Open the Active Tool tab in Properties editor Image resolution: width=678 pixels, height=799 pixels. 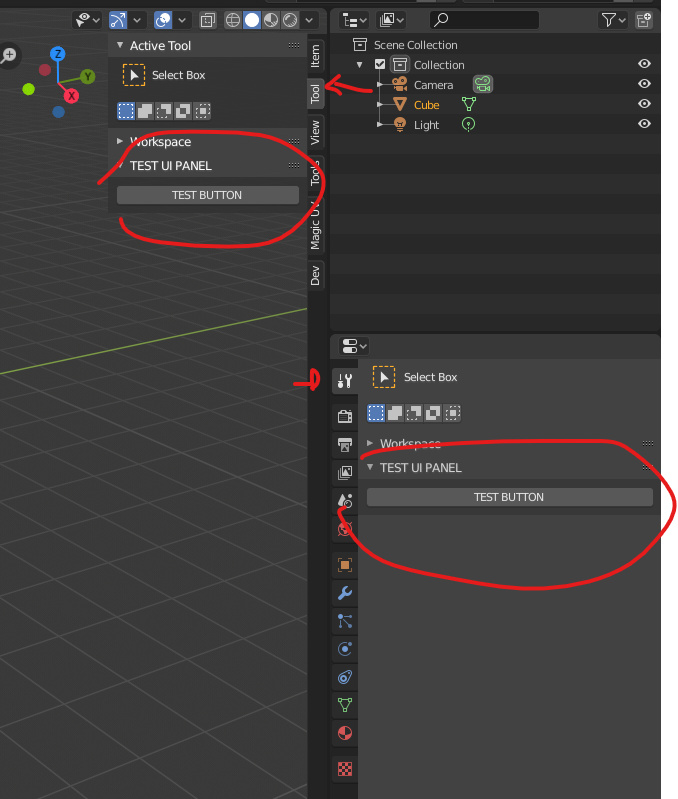click(345, 381)
